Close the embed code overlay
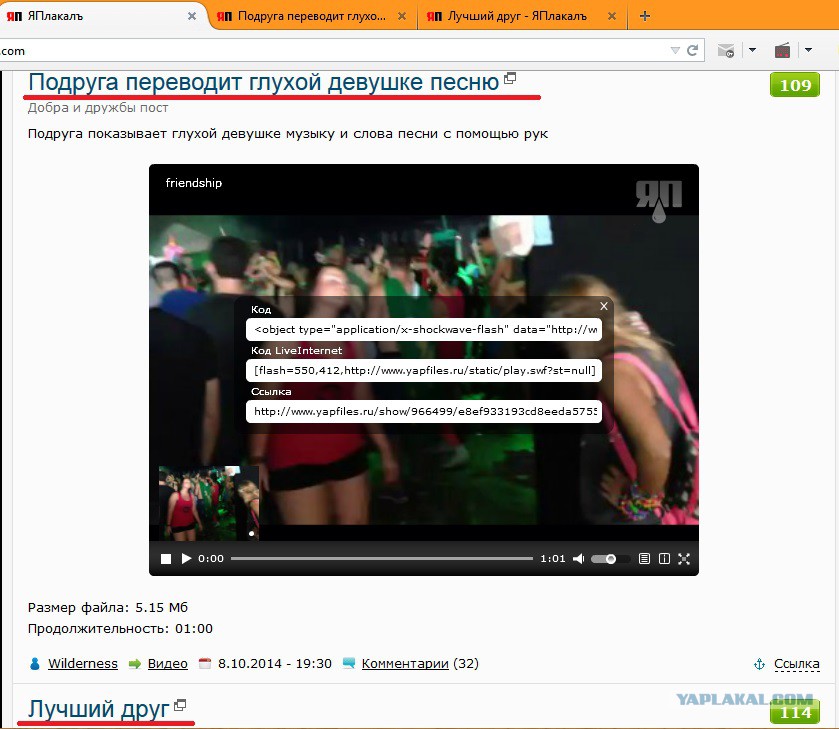This screenshot has width=839, height=729. 604,306
